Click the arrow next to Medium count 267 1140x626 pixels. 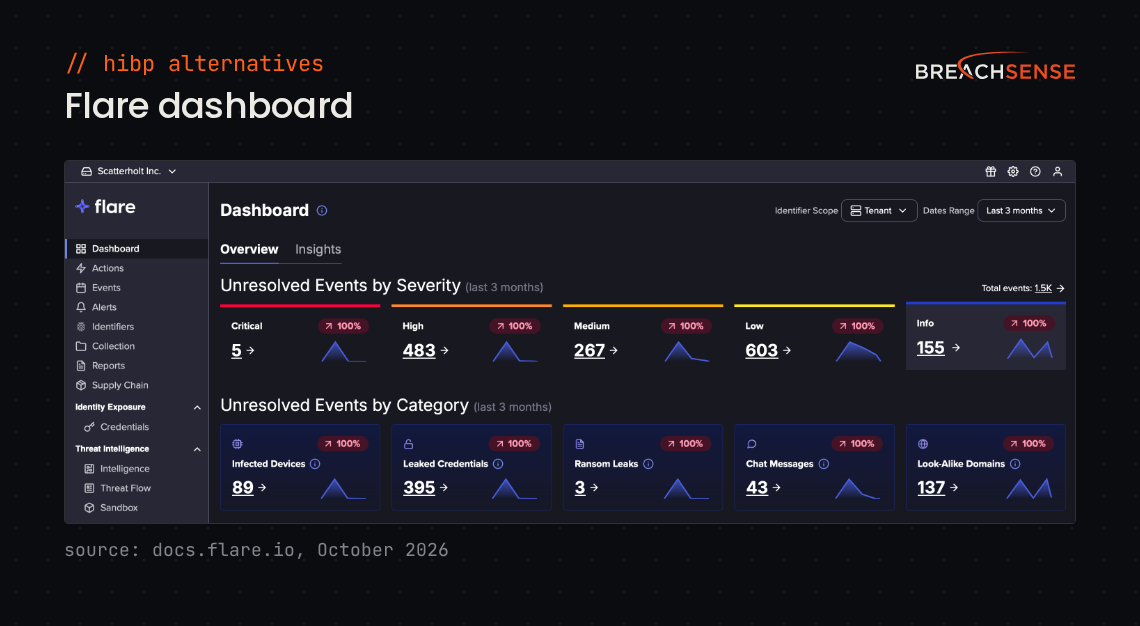click(614, 350)
